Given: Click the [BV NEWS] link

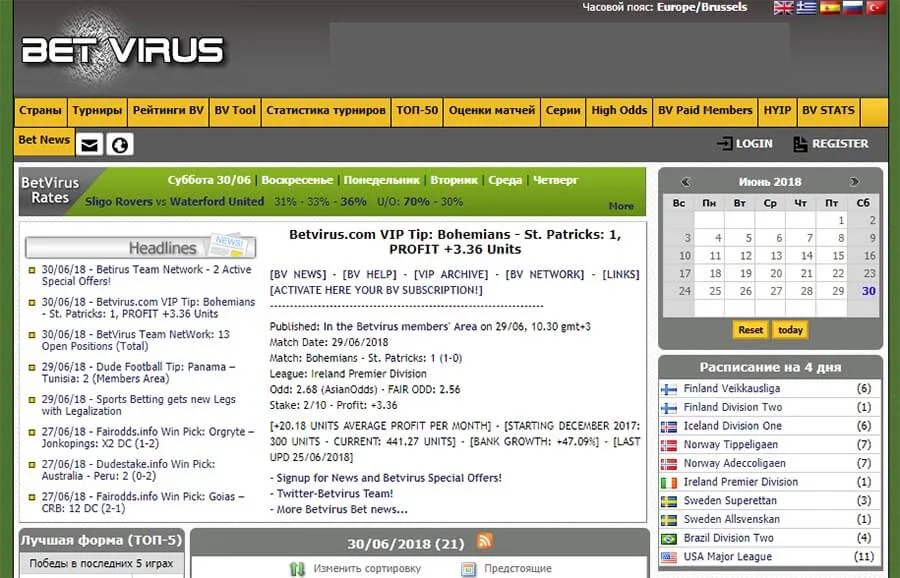Looking at the screenshot, I should [298, 274].
